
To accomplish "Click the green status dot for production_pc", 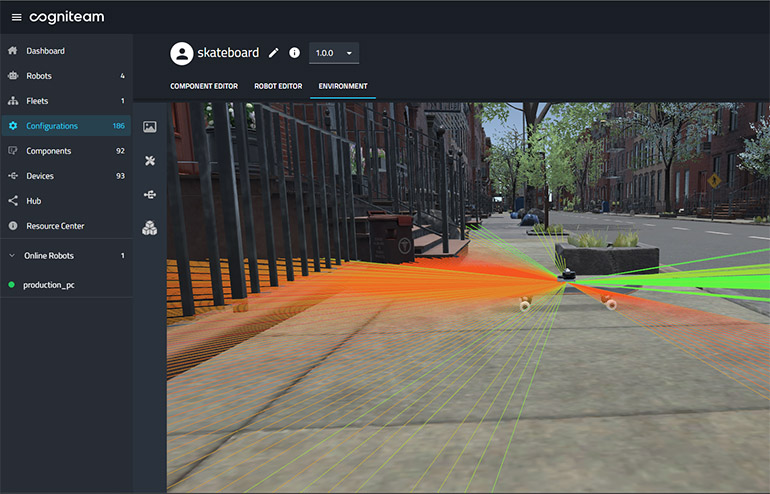I will [x=12, y=285].
